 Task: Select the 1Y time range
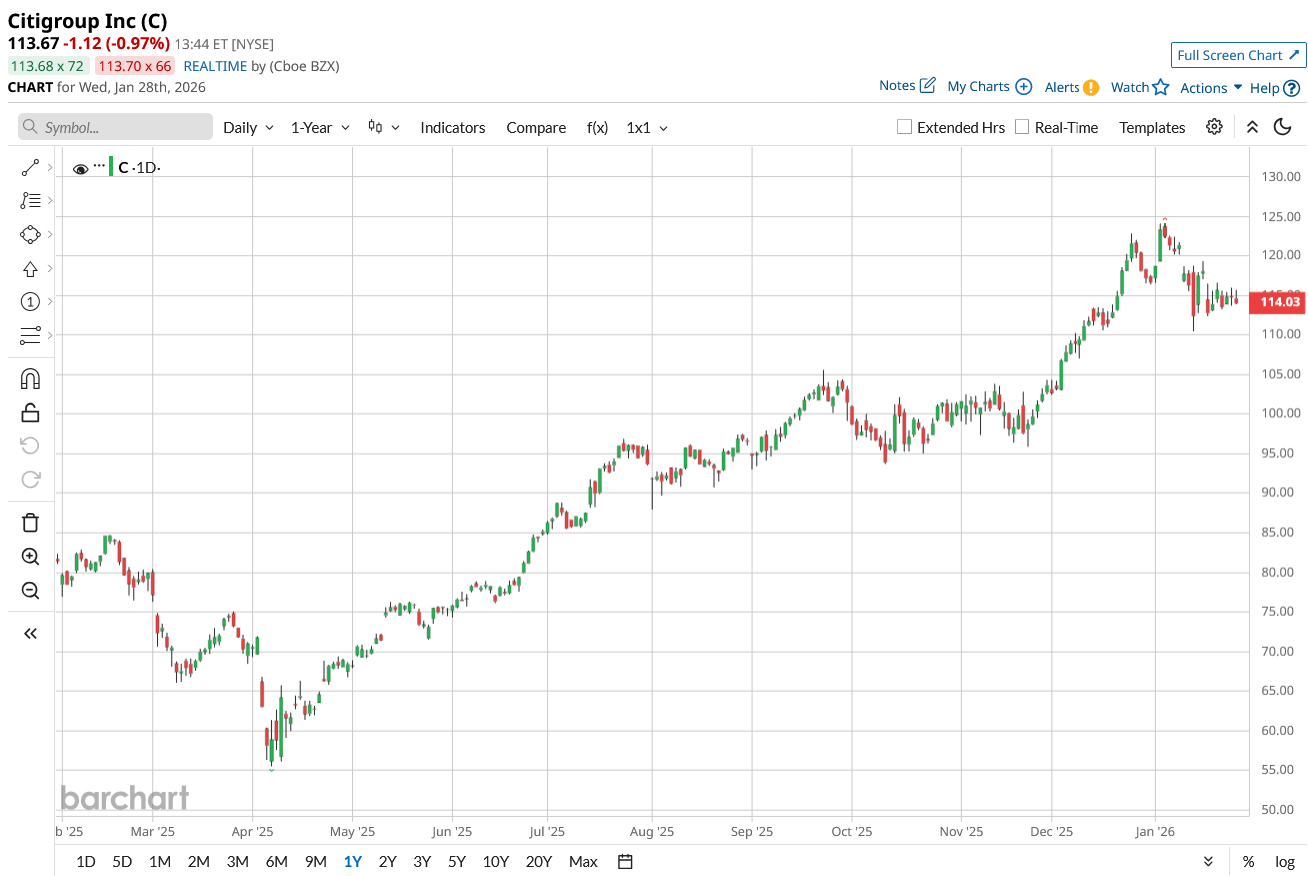[353, 862]
